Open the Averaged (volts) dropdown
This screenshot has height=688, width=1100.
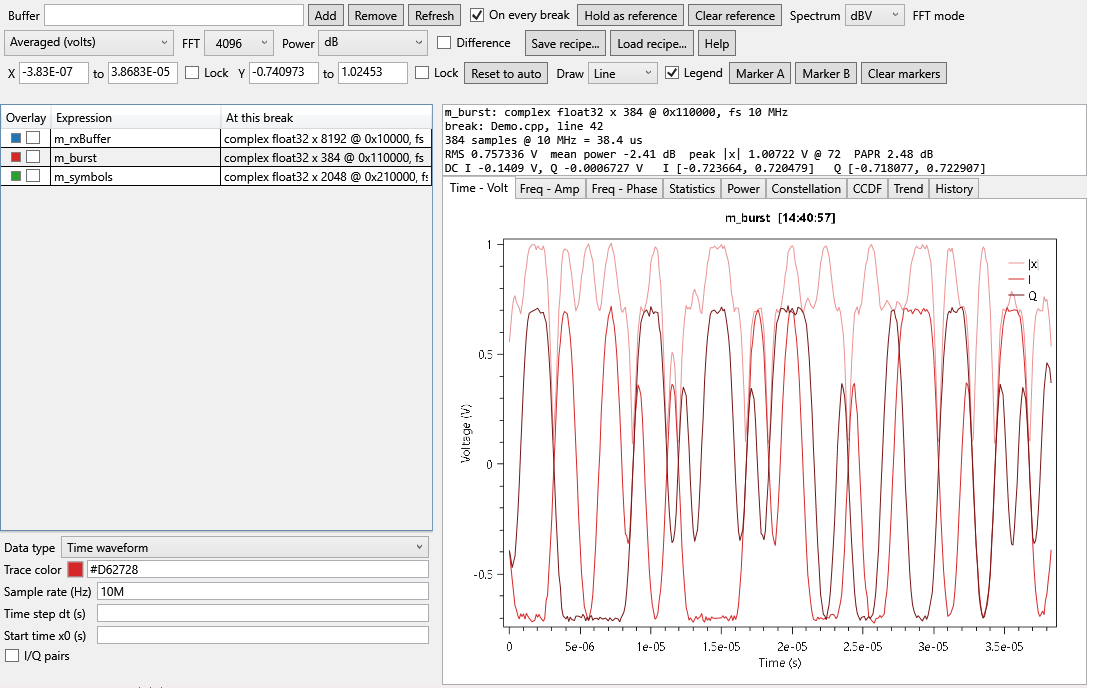[88, 43]
